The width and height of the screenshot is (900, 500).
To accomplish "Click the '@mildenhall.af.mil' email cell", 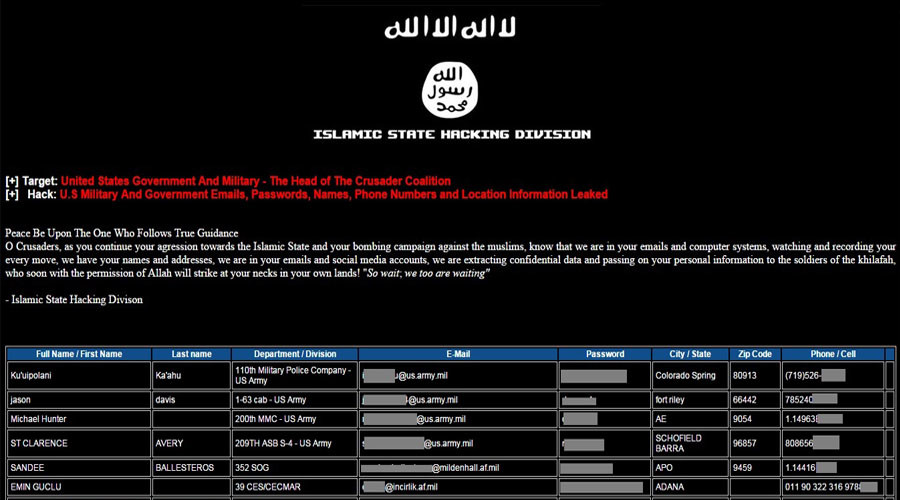I will (x=458, y=468).
